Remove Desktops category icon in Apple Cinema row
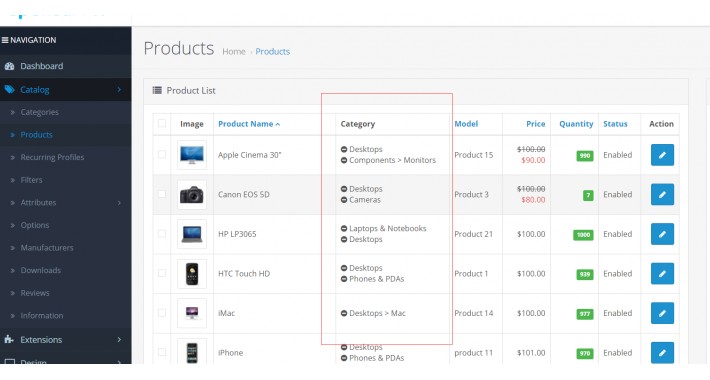Screen dimensions: 710x380 (x=344, y=149)
